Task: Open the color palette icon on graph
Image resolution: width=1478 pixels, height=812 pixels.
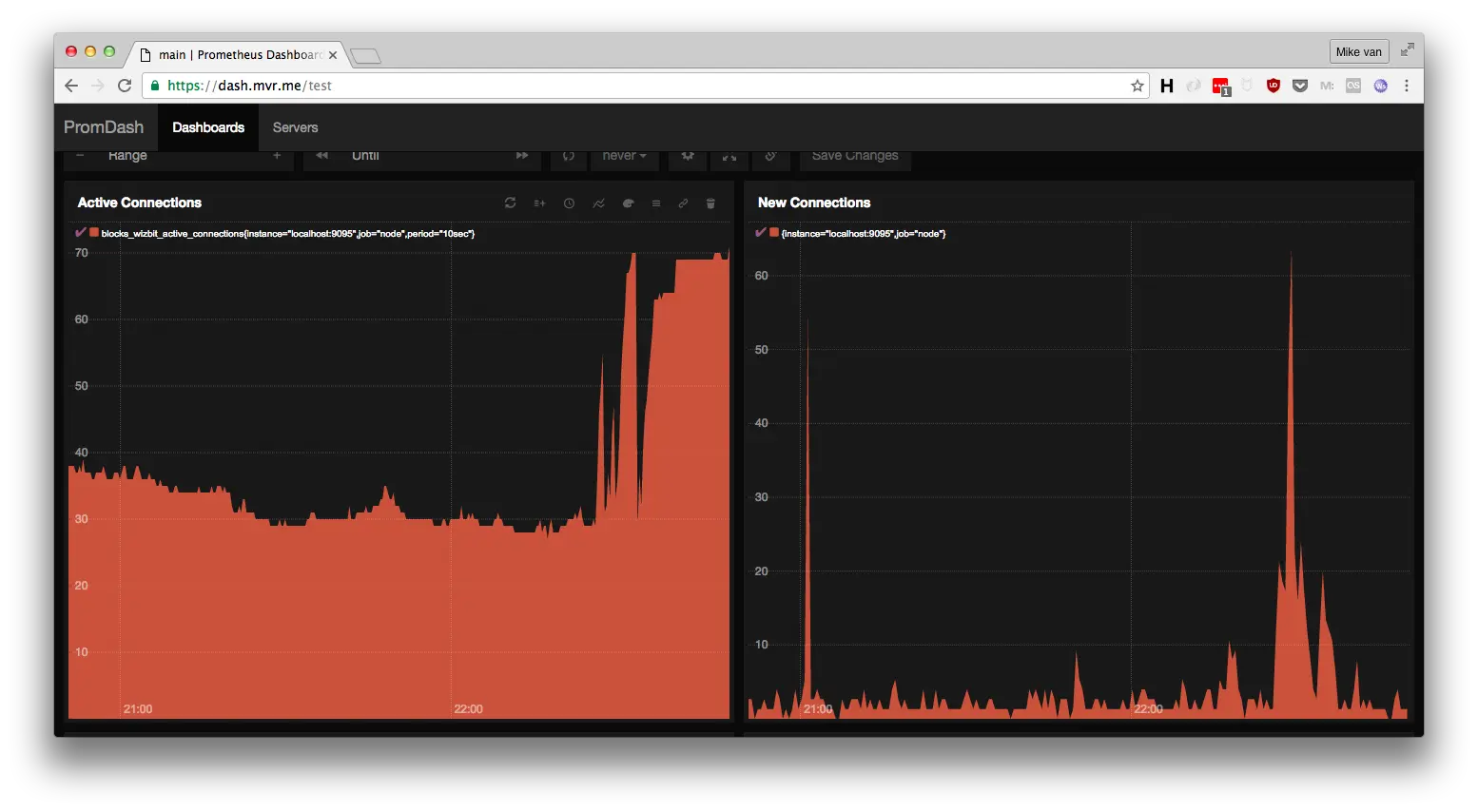Action: tap(628, 203)
